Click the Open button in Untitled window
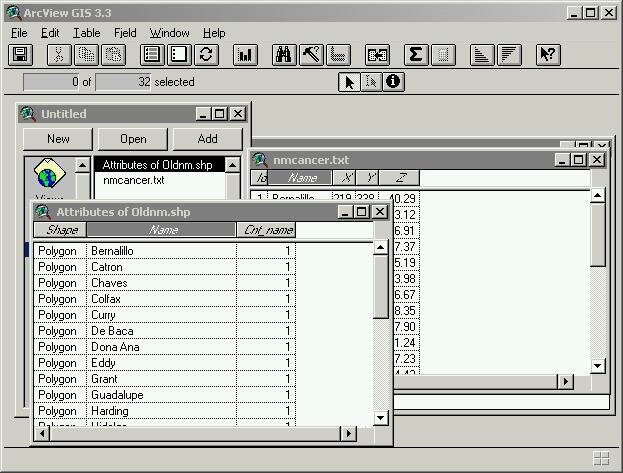This screenshot has width=623, height=473. click(133, 139)
